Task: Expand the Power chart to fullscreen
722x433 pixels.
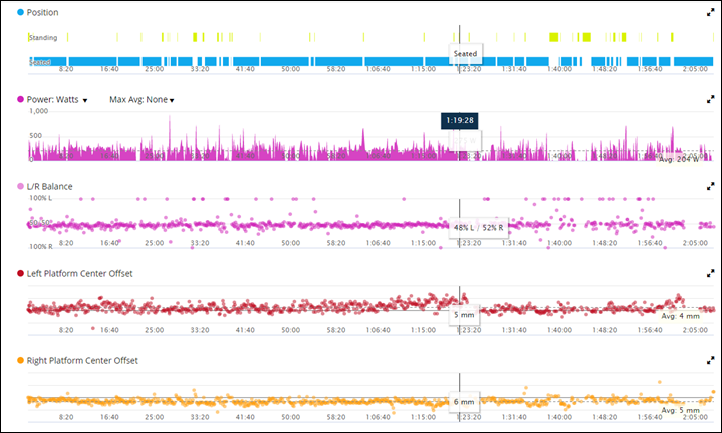Action: [x=710, y=100]
